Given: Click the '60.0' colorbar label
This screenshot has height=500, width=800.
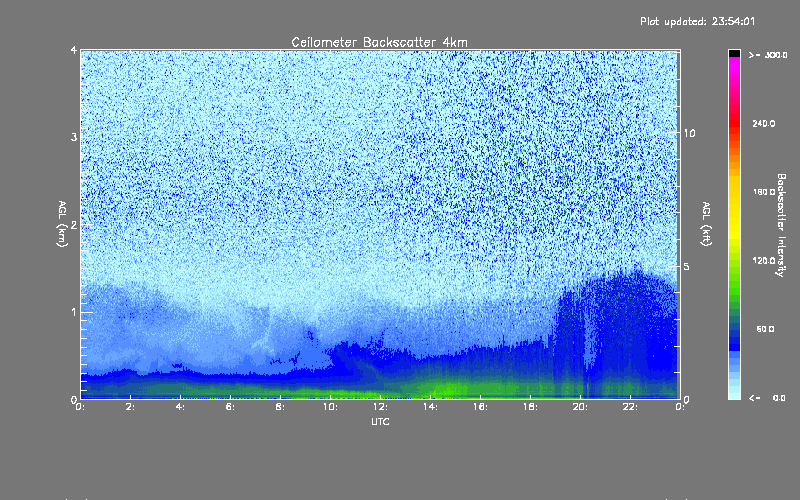Looking at the screenshot, I should click(765, 329).
